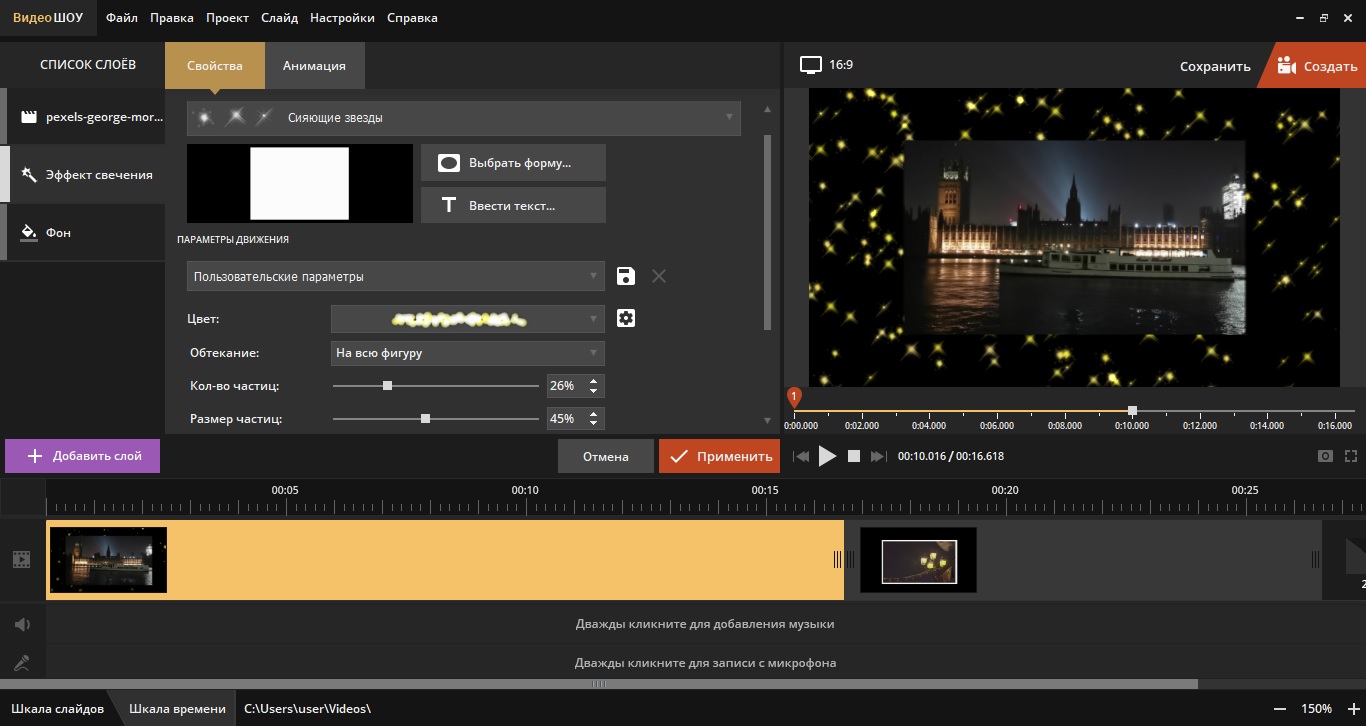Switch to the Анимация tab
This screenshot has height=726, width=1366.
tap(314, 66)
